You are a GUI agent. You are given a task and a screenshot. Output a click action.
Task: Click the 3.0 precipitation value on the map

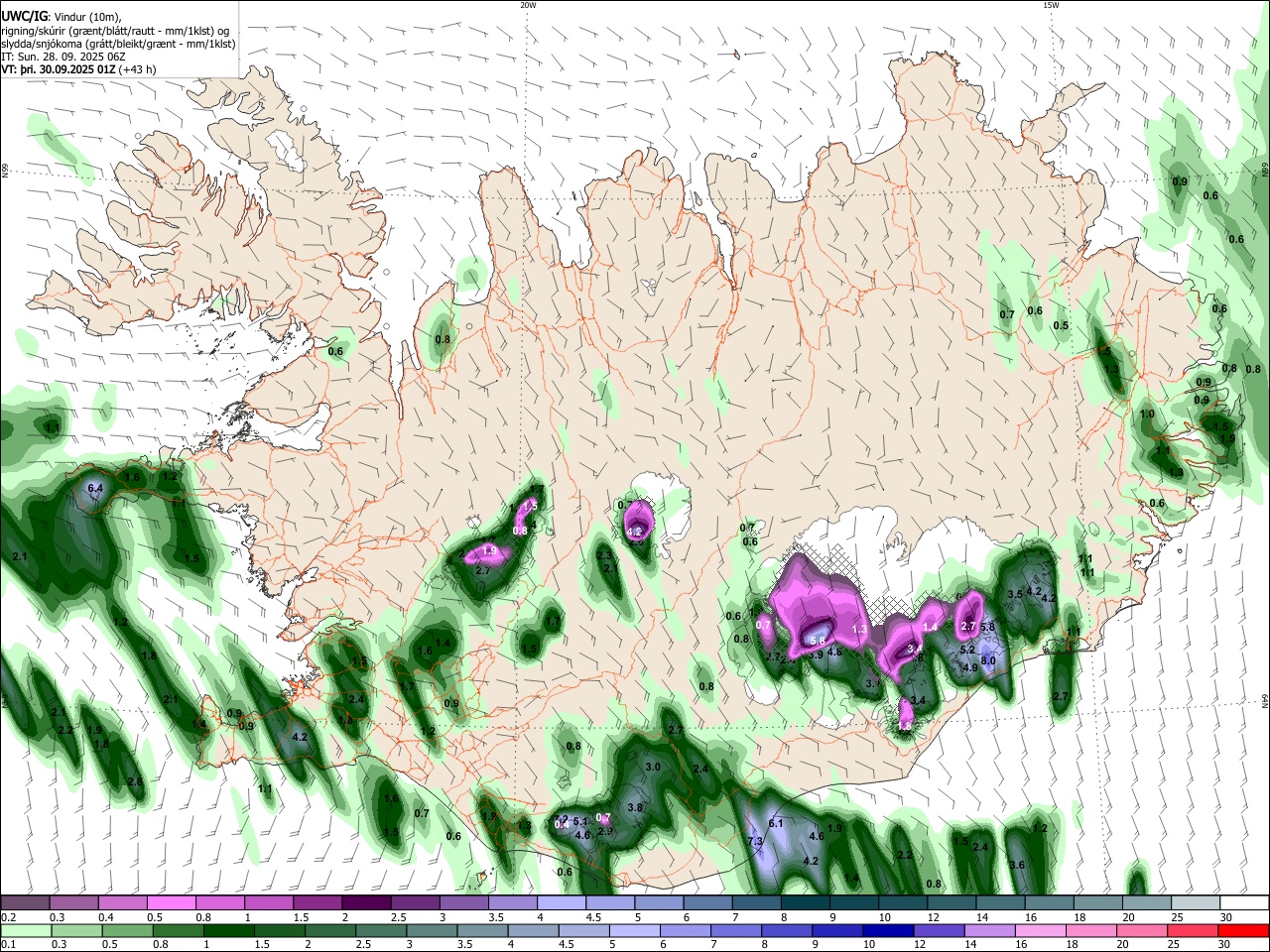[653, 768]
